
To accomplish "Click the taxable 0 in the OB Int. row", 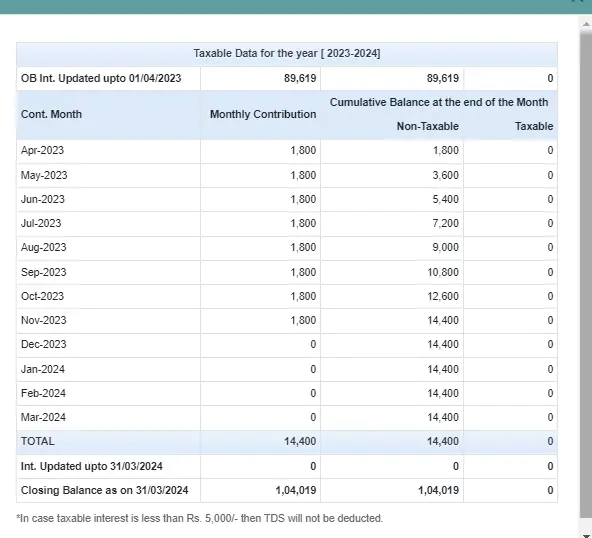I will click(x=550, y=78).
